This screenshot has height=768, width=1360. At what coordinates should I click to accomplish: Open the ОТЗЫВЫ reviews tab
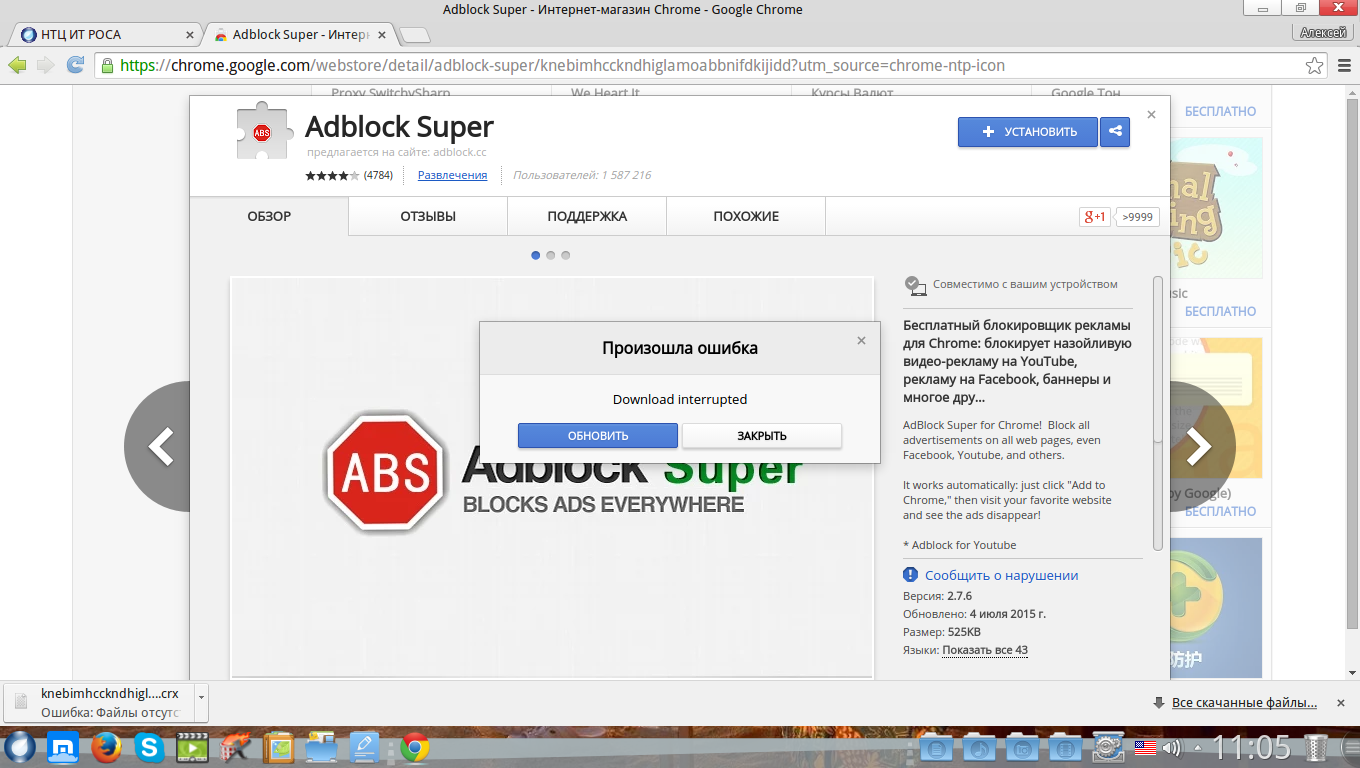pyautogui.click(x=428, y=216)
